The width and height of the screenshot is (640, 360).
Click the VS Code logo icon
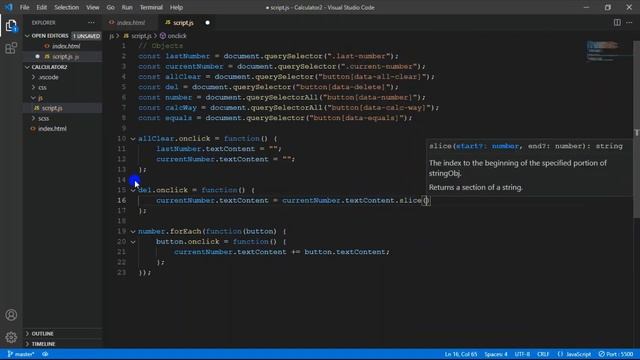click(x=8, y=7)
